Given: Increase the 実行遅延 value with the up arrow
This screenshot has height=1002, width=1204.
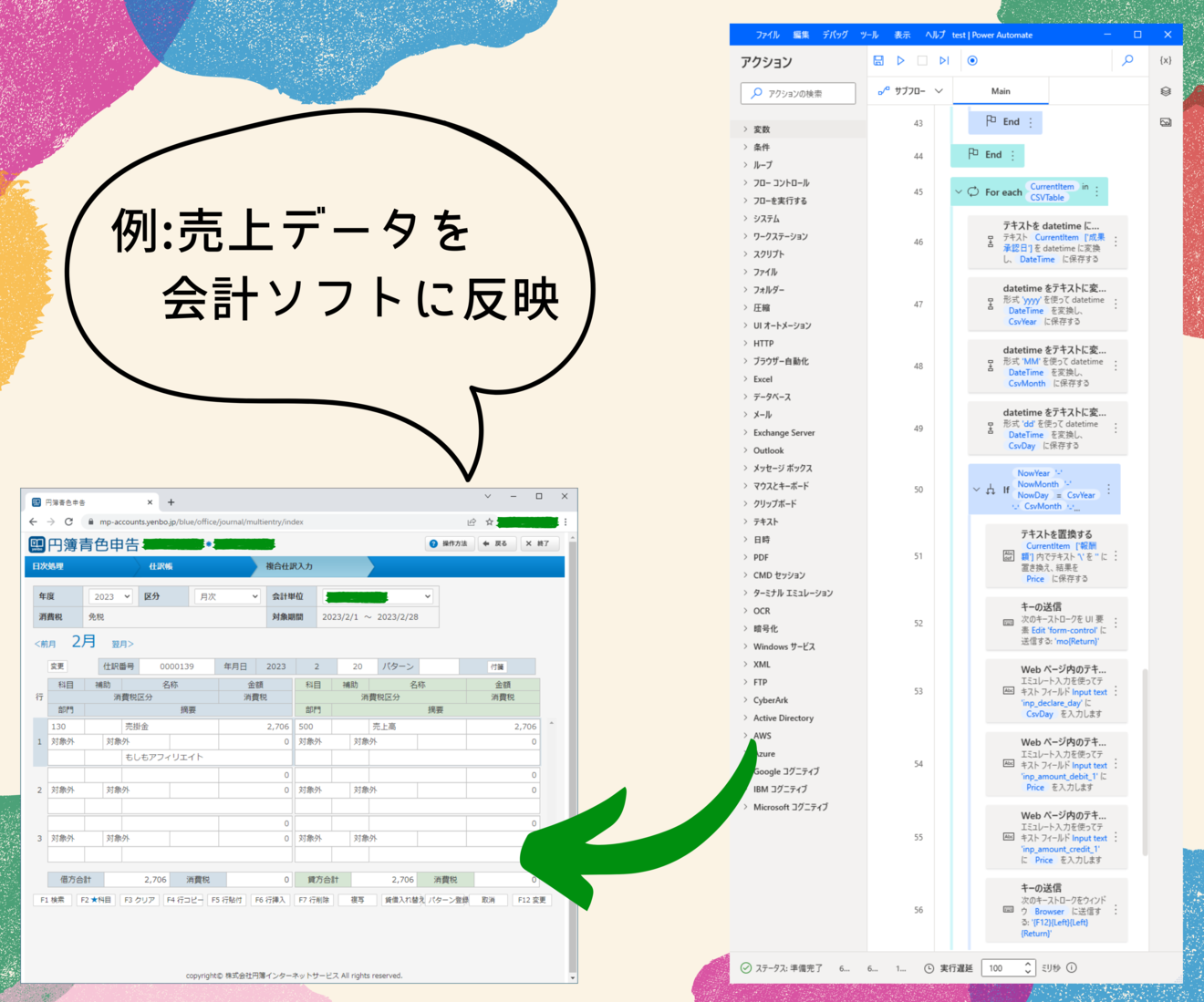Looking at the screenshot, I should (1028, 964).
